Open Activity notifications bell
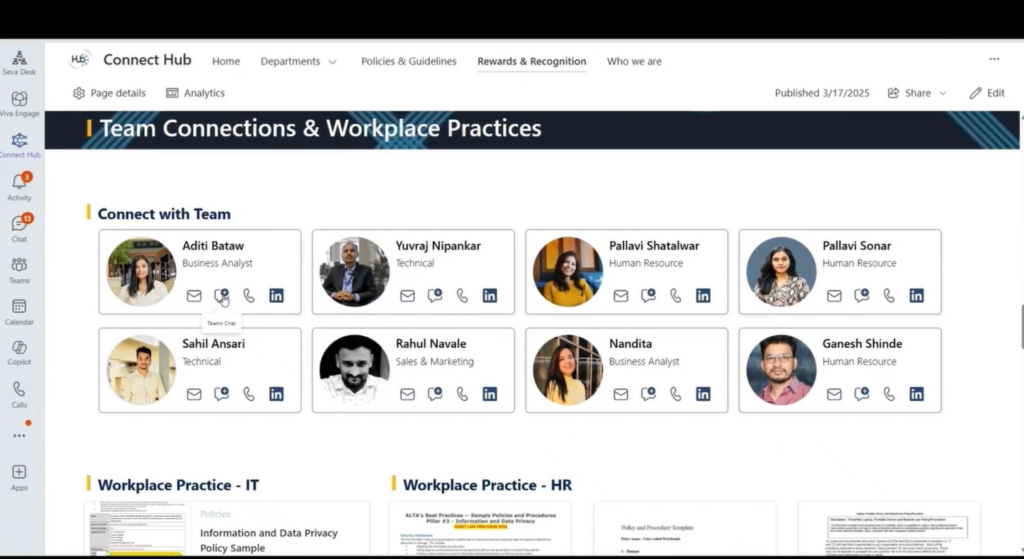Viewport: 1024px width, 559px height. click(x=19, y=187)
